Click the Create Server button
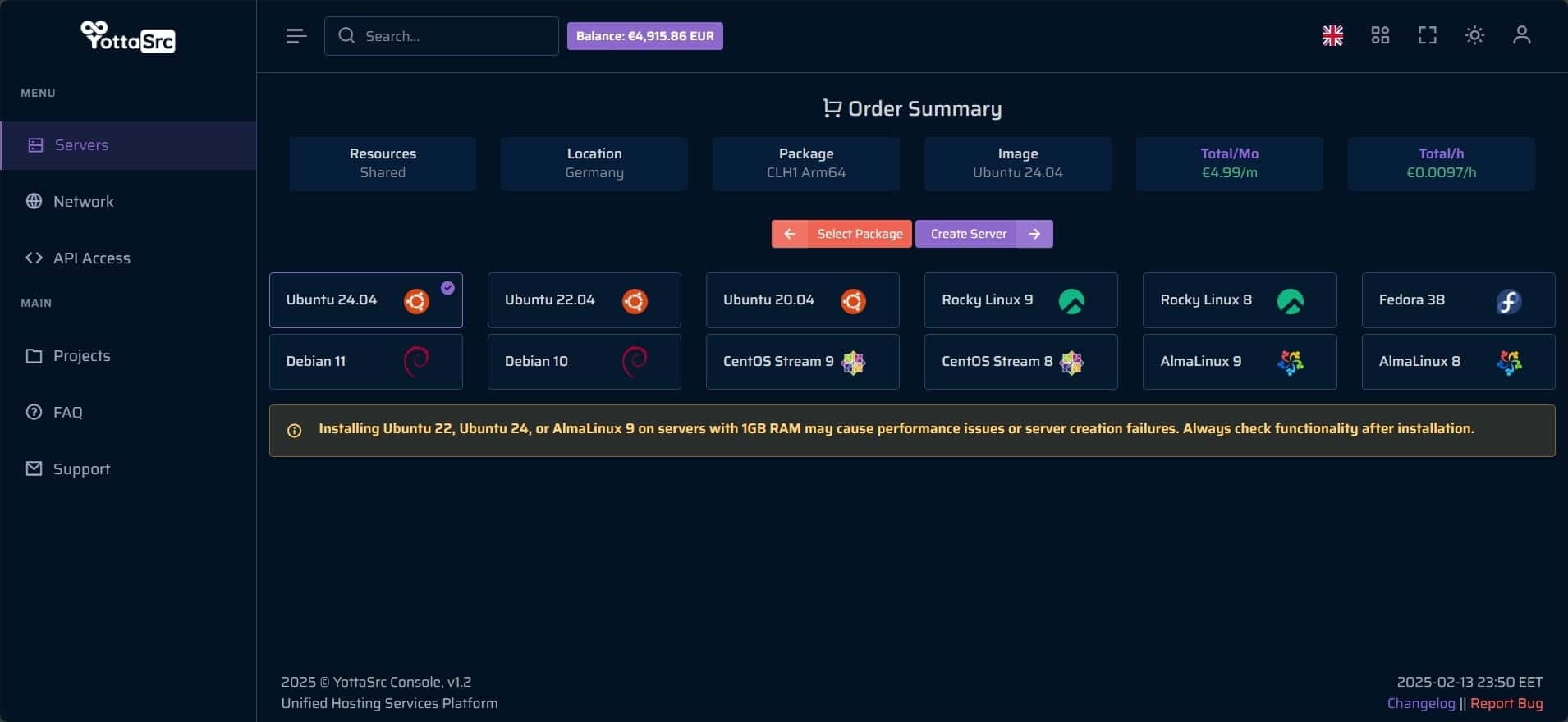 point(983,234)
